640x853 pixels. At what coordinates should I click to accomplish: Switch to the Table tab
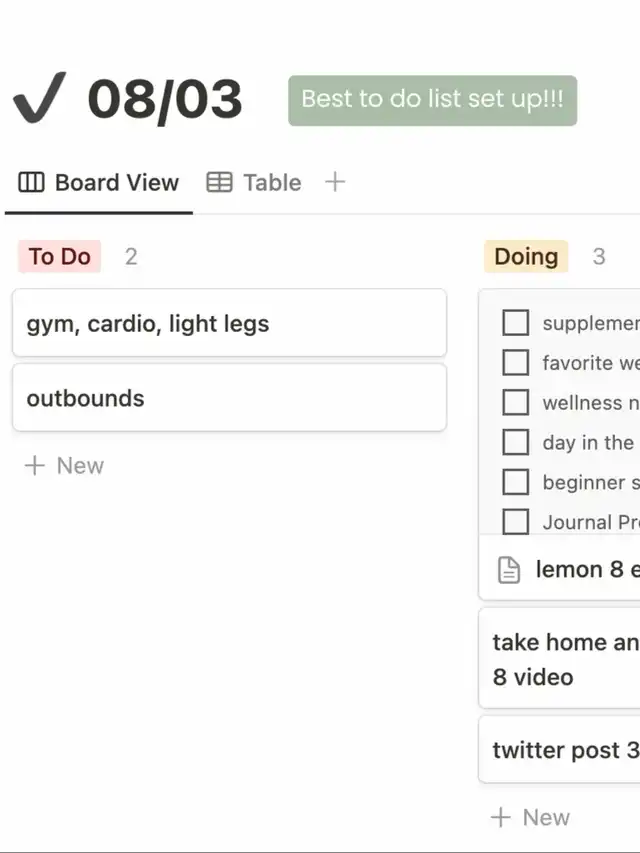pos(271,183)
